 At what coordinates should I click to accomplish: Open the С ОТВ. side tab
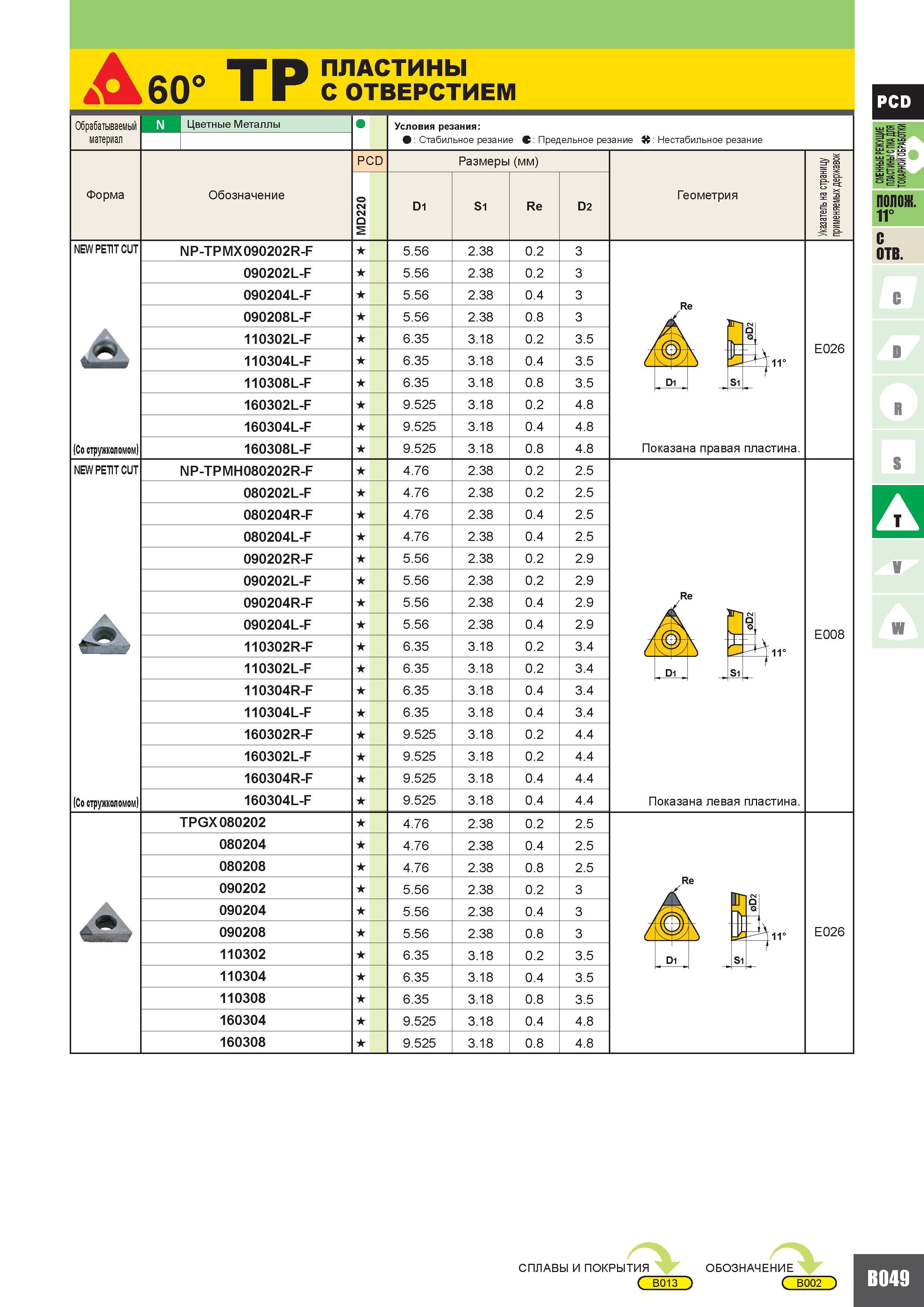(x=898, y=246)
